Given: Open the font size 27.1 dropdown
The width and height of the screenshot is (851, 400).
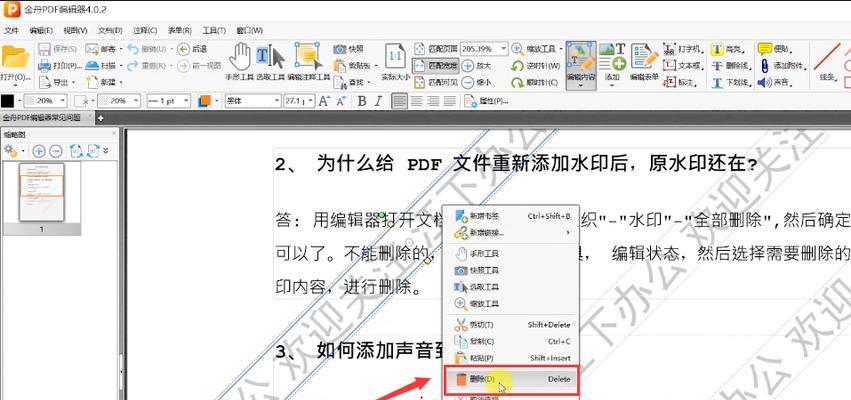Looking at the screenshot, I should (x=312, y=100).
